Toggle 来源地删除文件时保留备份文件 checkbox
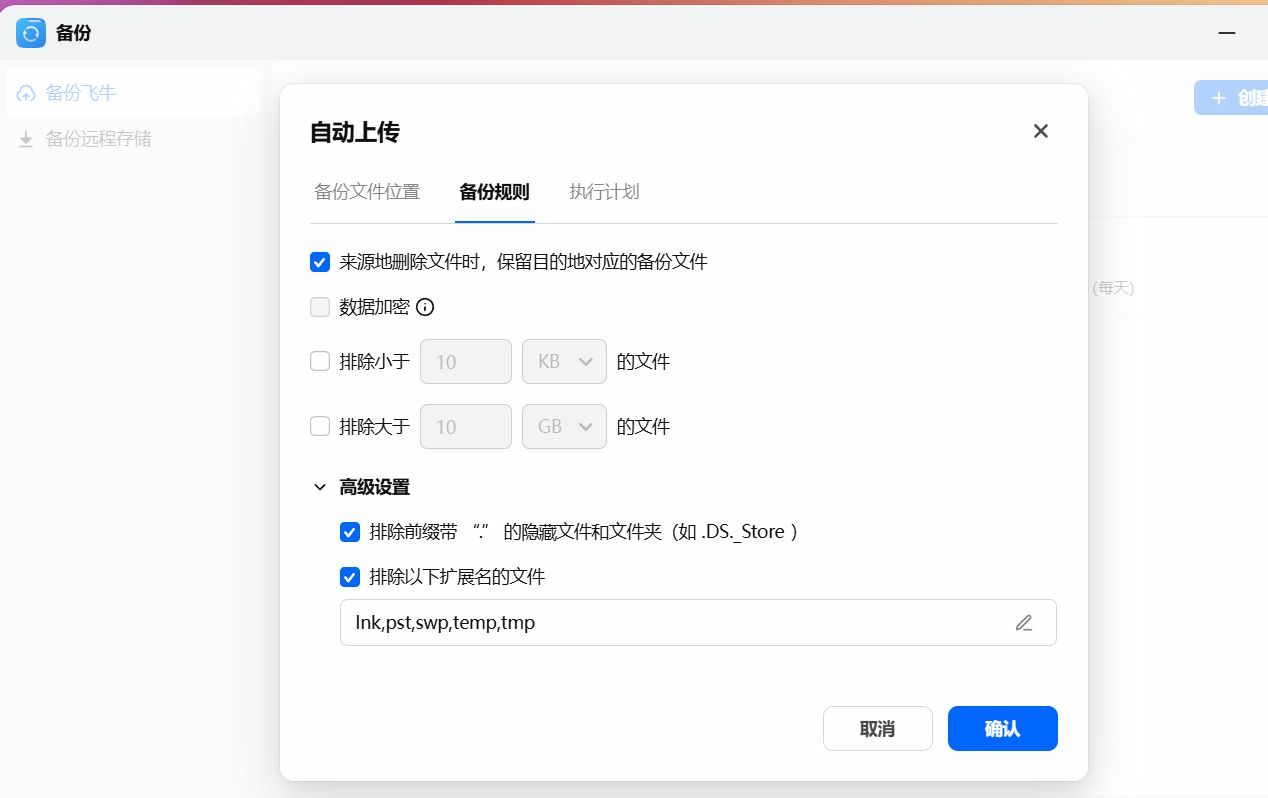 coord(320,262)
